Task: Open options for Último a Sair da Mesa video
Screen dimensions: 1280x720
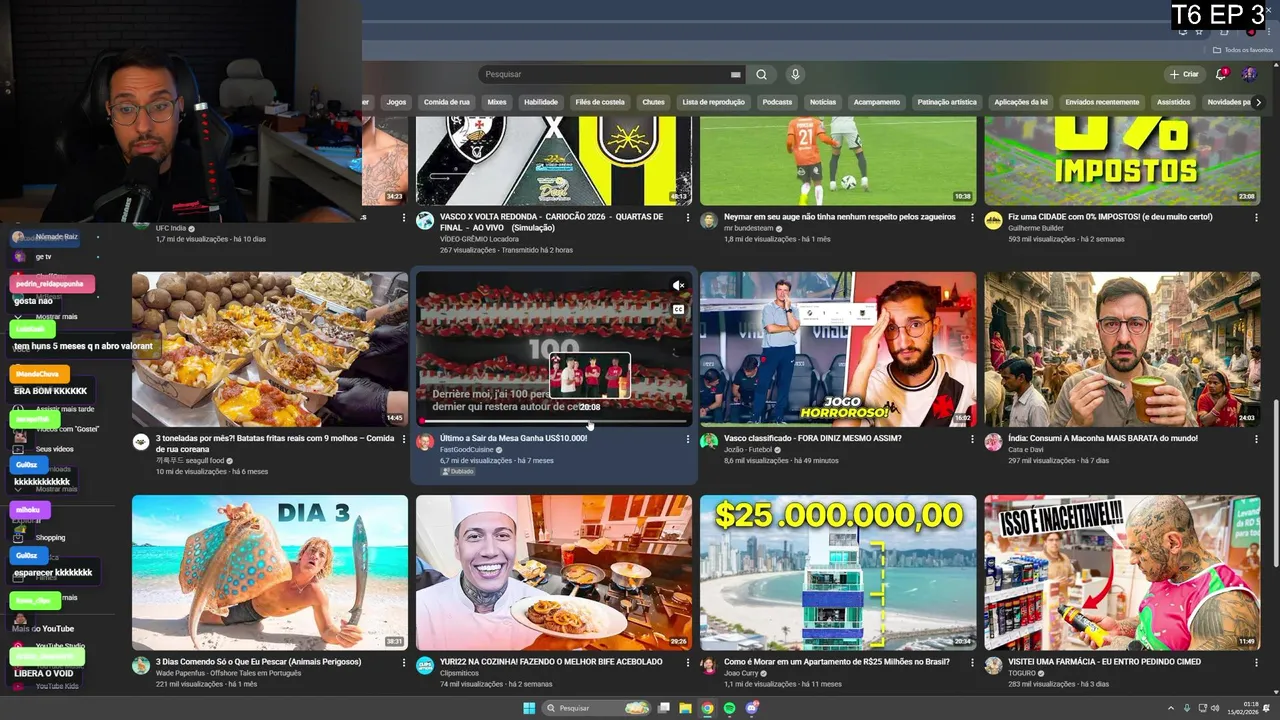Action: pos(688,439)
